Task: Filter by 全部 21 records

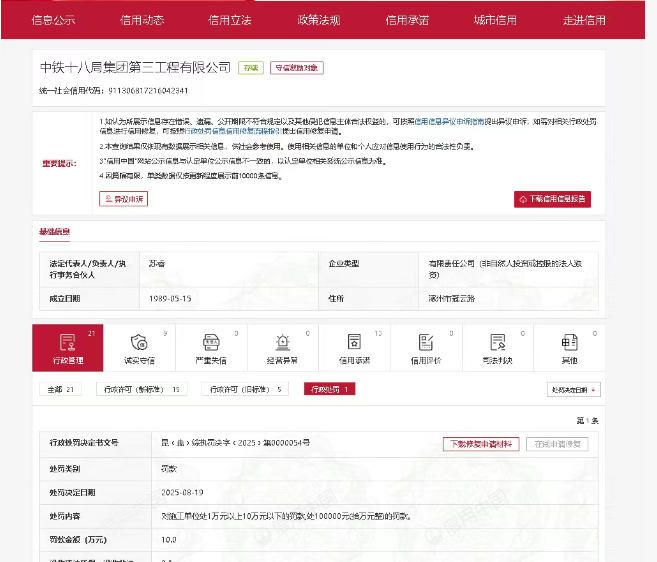Action: [60, 389]
